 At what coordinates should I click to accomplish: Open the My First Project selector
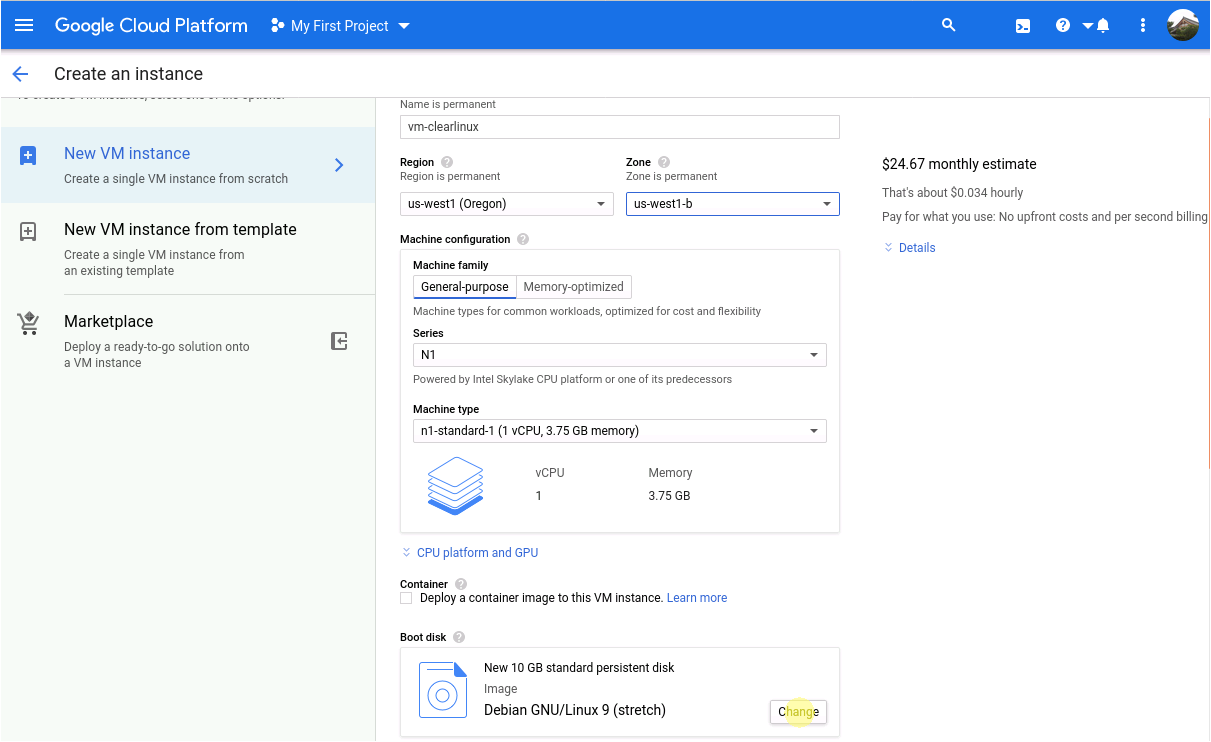click(341, 26)
